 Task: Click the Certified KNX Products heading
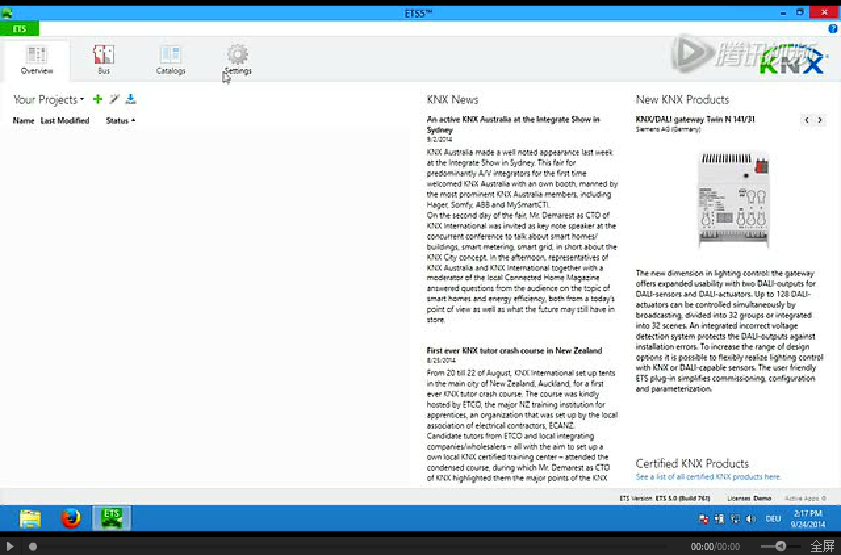(x=692, y=463)
